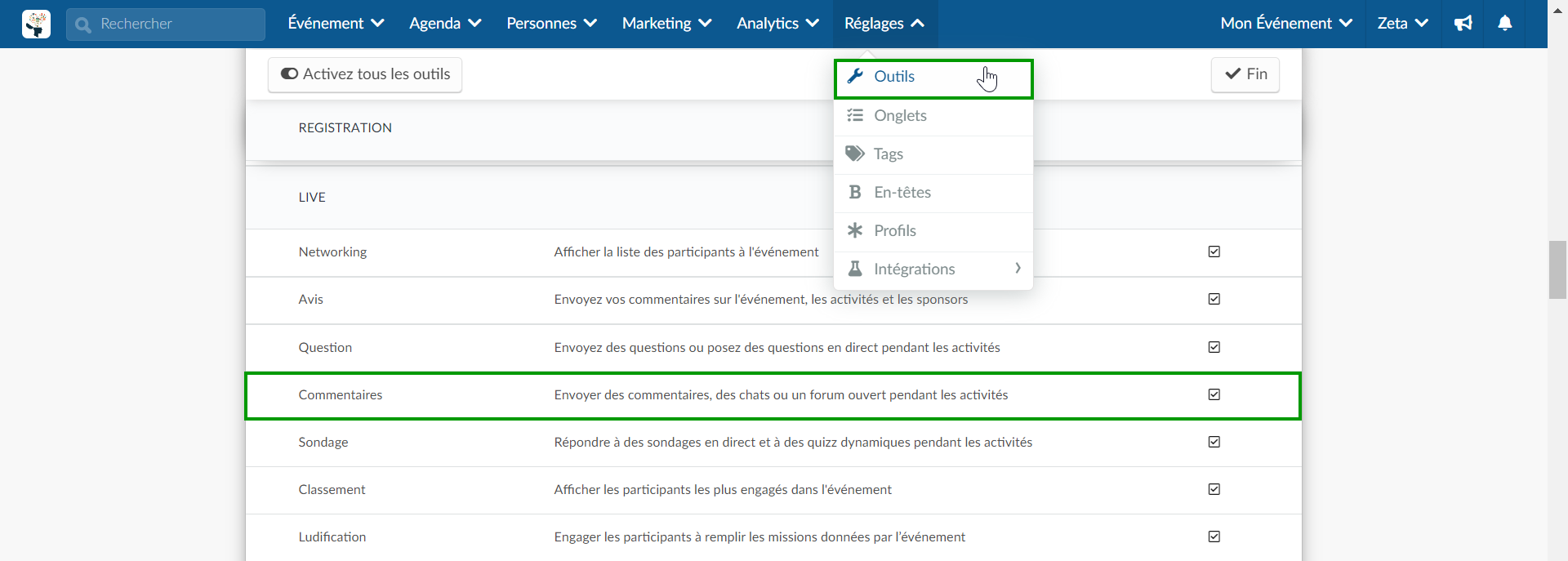Select Tags in the Réglages menu
The image size is (1568, 561).
tap(933, 154)
